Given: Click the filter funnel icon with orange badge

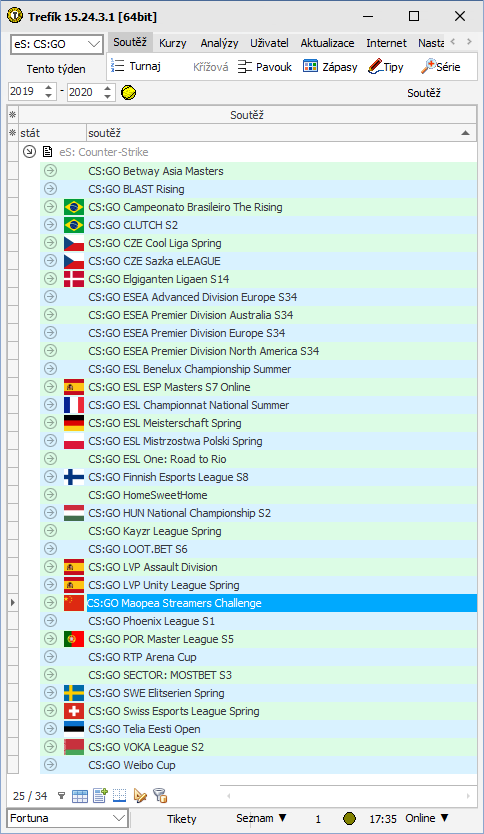Looking at the screenshot, I should (x=160, y=795).
